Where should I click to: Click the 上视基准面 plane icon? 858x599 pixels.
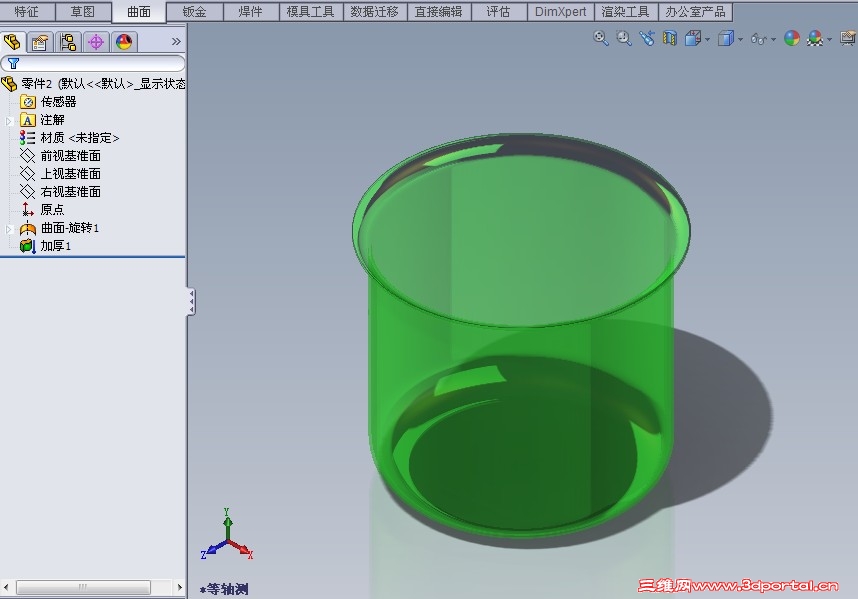tap(27, 174)
